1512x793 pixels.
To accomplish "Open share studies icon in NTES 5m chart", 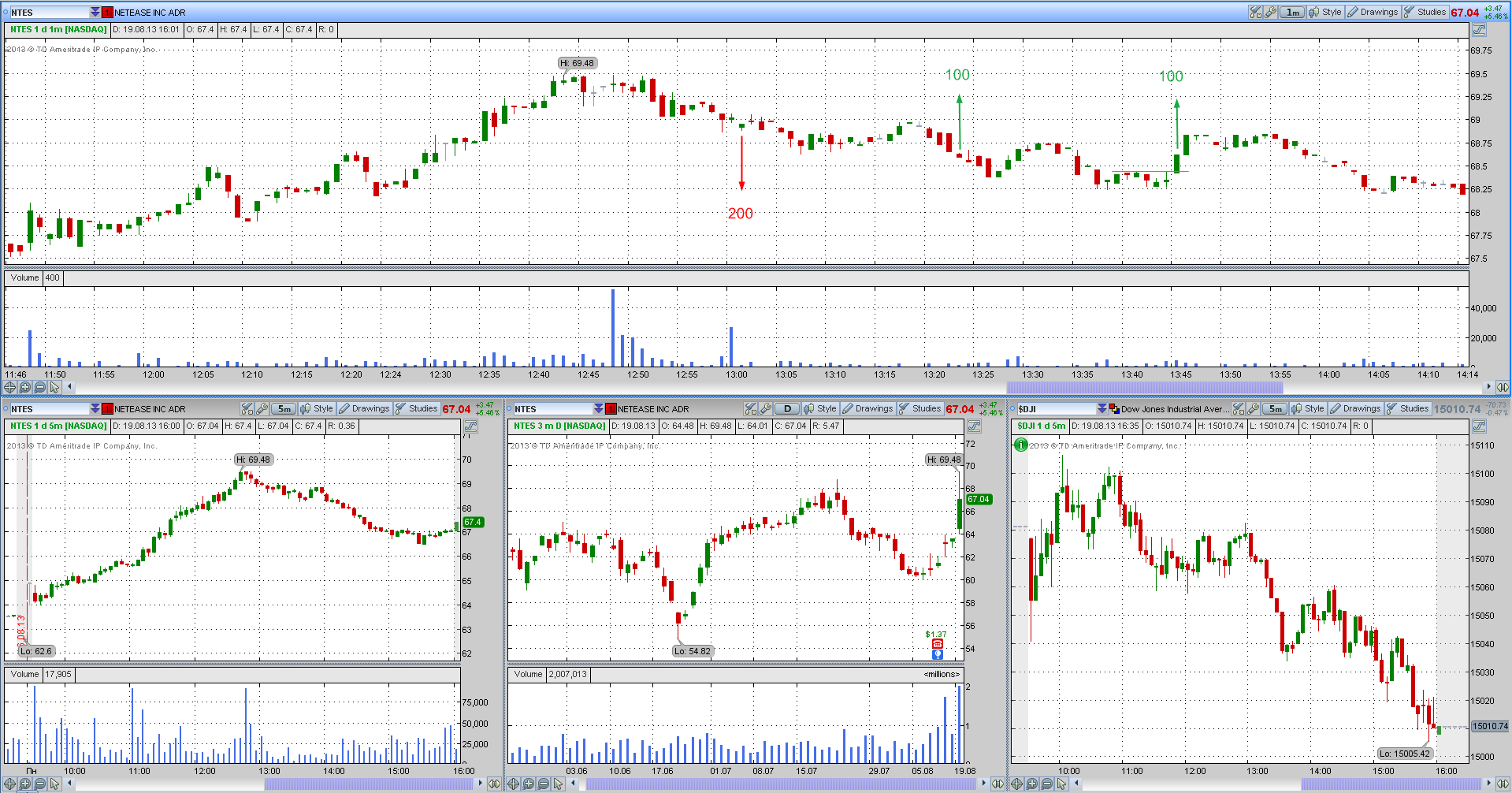I will click(x=247, y=408).
